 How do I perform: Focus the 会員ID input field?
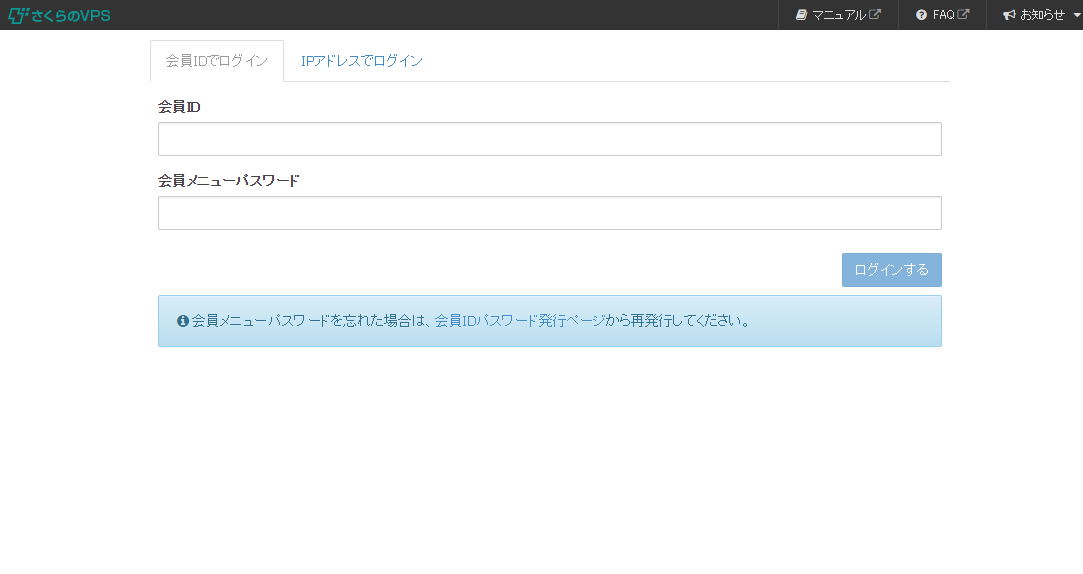pyautogui.click(x=549, y=139)
